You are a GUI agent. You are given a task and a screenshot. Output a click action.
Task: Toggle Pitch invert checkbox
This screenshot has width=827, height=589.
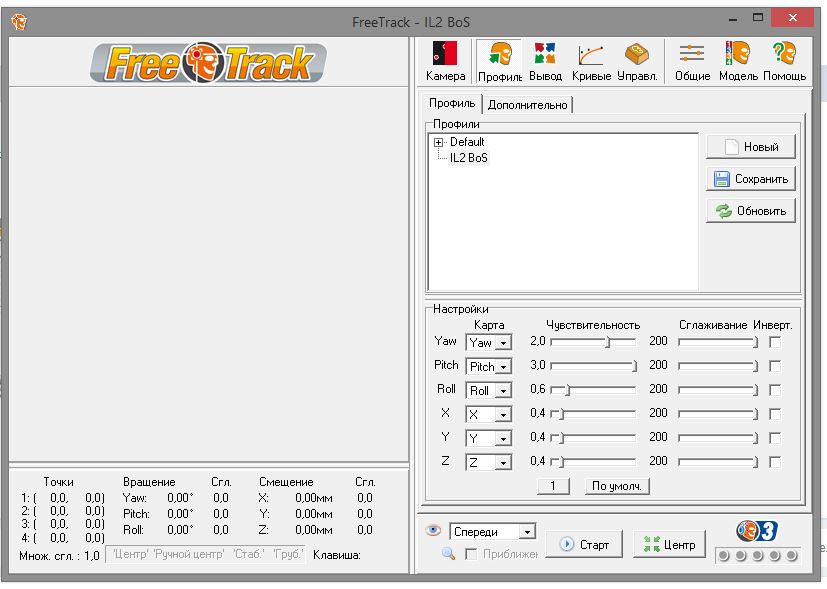click(x=775, y=365)
